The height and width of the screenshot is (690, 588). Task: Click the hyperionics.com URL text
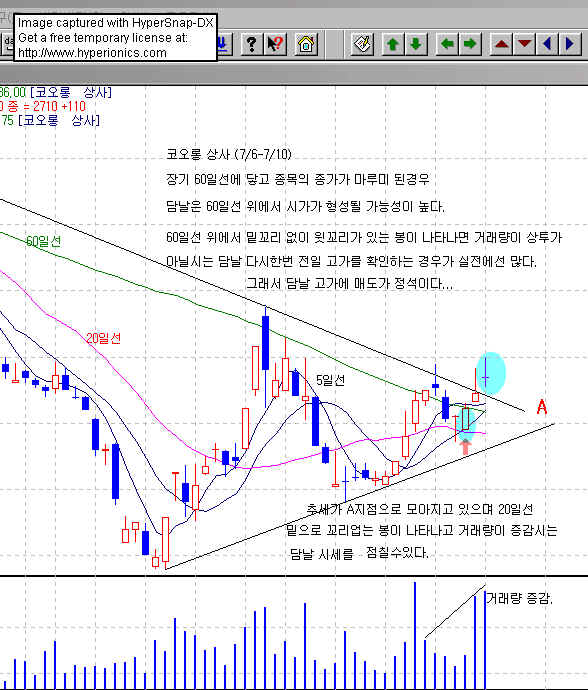click(x=92, y=53)
